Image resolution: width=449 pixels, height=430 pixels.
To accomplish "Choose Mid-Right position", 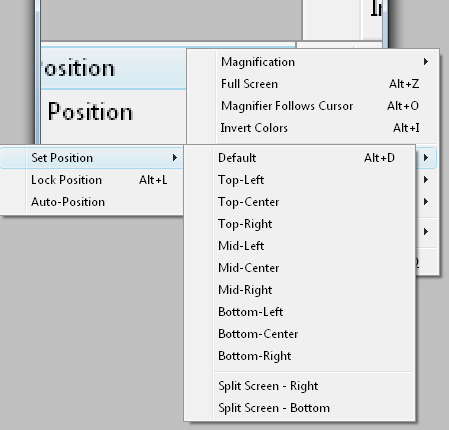I will tap(299, 290).
